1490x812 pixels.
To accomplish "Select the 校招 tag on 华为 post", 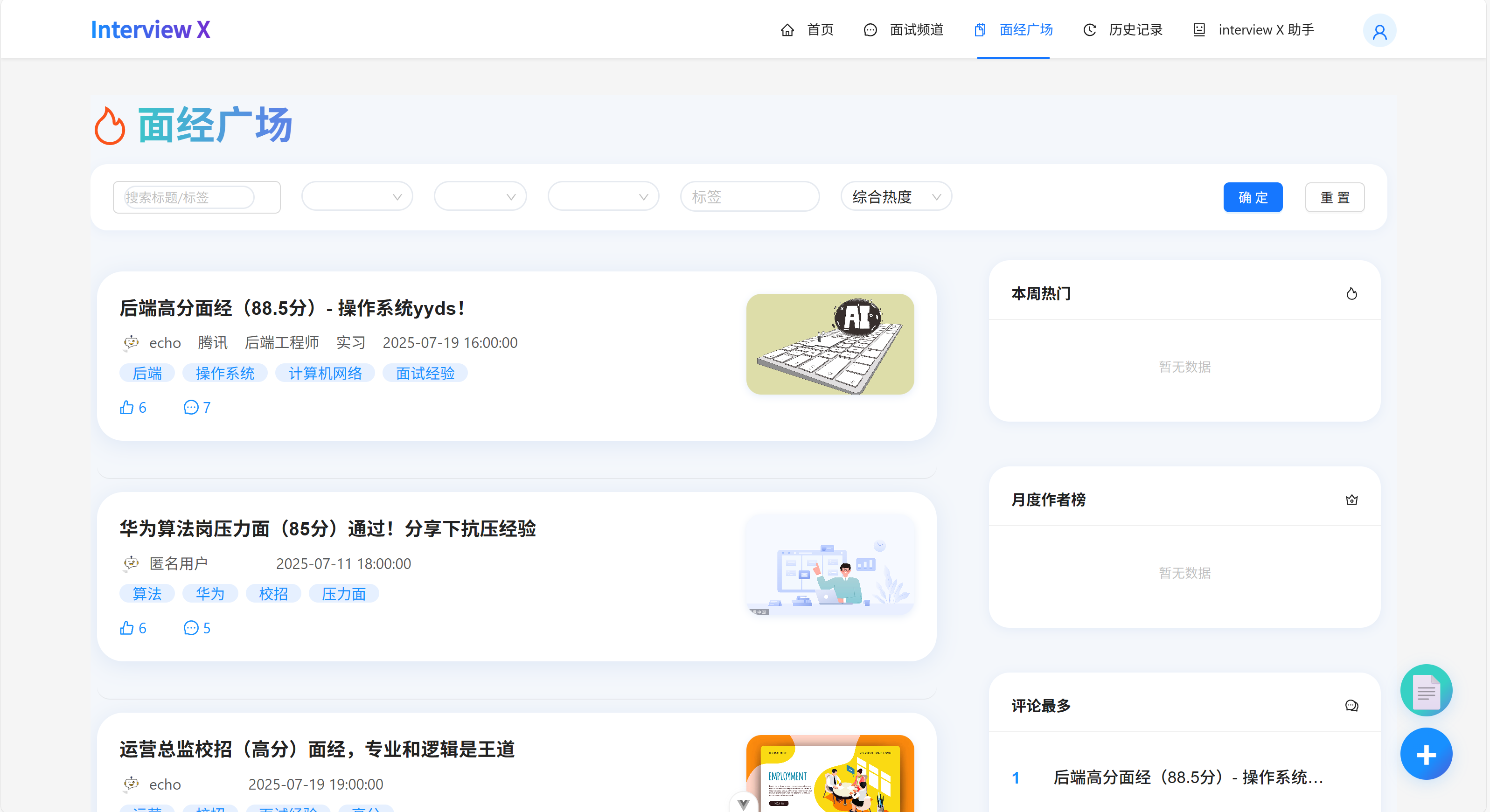I will click(273, 593).
